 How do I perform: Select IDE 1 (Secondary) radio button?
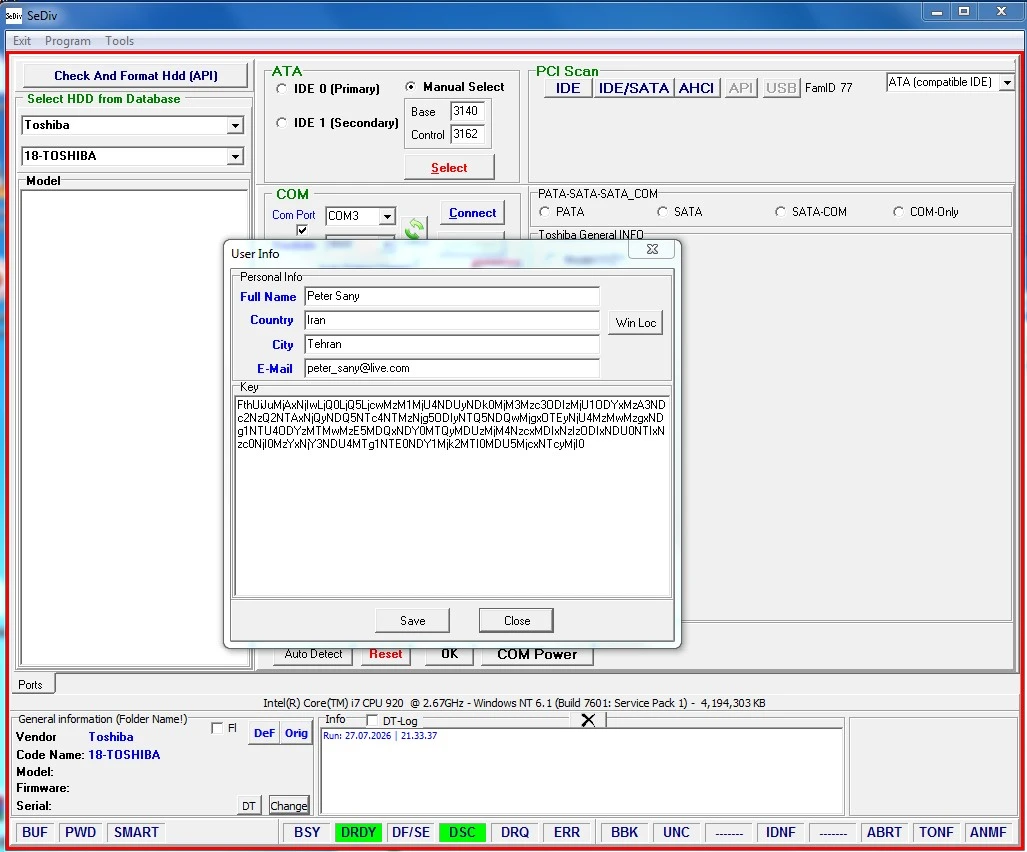(281, 122)
